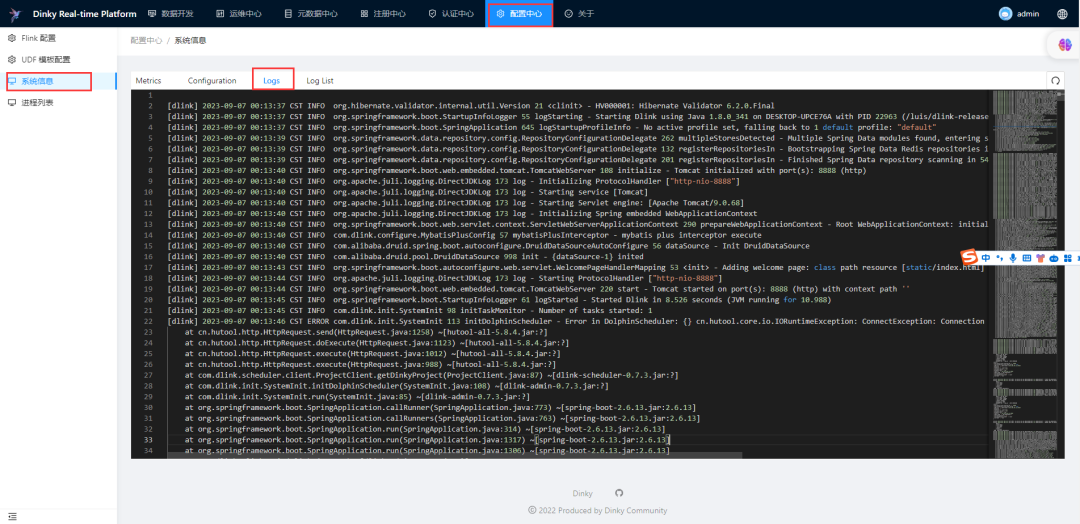Screen dimensions: 1080x524
Task: Open the 元数据中心 menu
Action: tap(311, 13)
